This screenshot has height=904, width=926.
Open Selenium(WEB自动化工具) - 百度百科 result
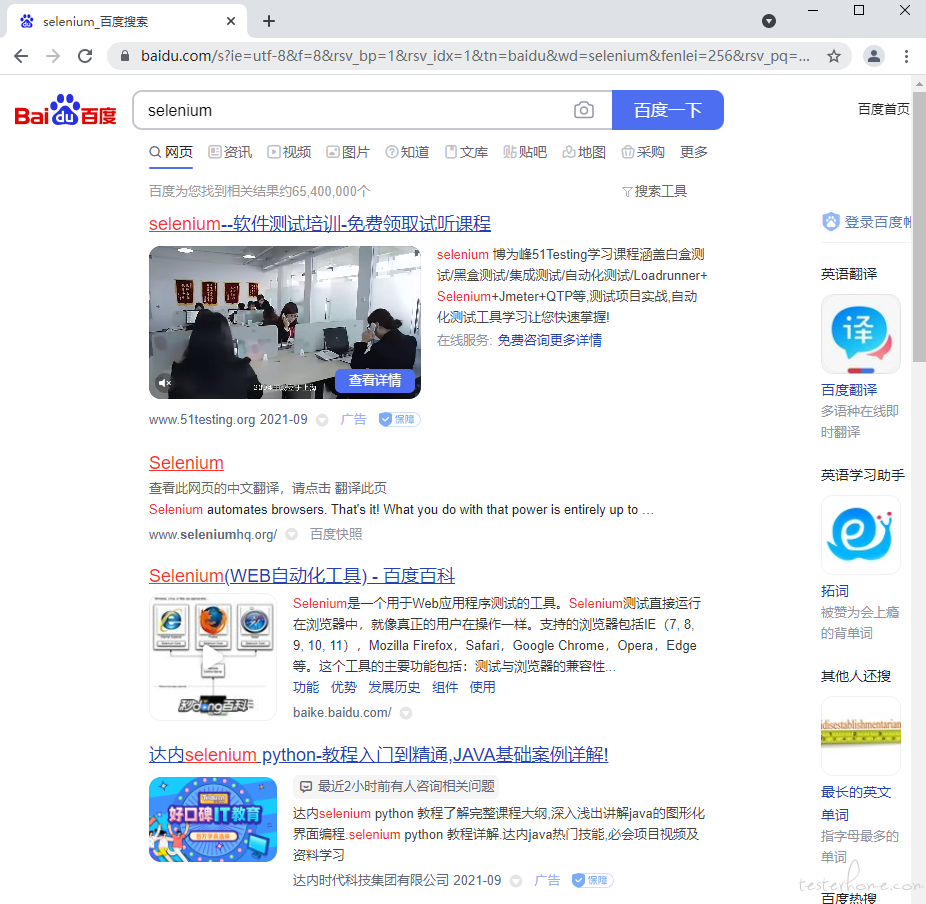pyautogui.click(x=302, y=576)
